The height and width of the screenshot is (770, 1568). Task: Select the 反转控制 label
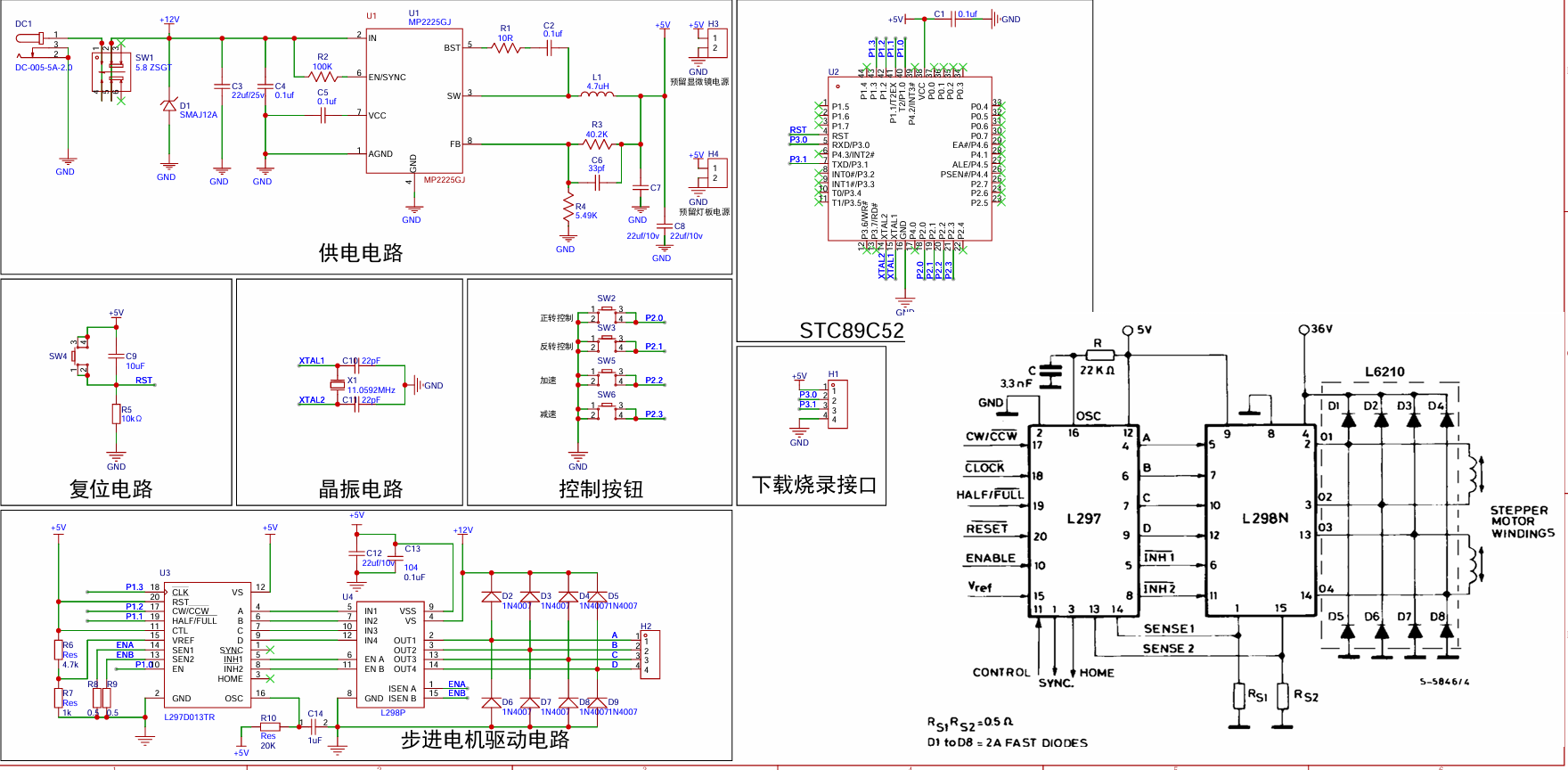tap(557, 347)
